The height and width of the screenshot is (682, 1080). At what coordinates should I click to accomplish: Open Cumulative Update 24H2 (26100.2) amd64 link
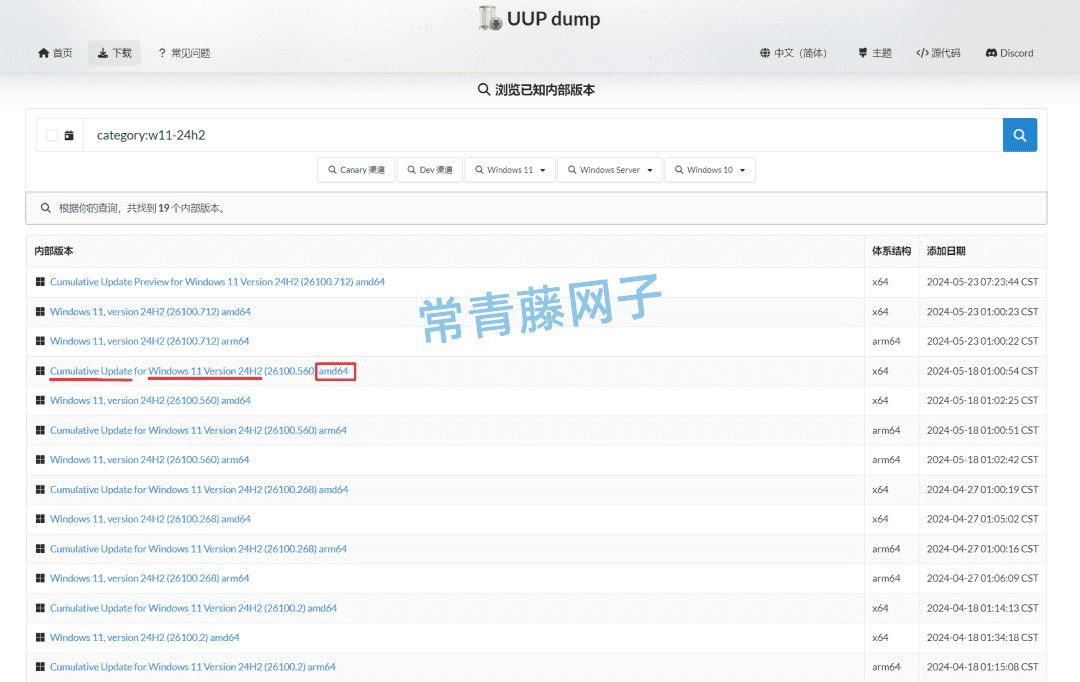click(x=194, y=608)
